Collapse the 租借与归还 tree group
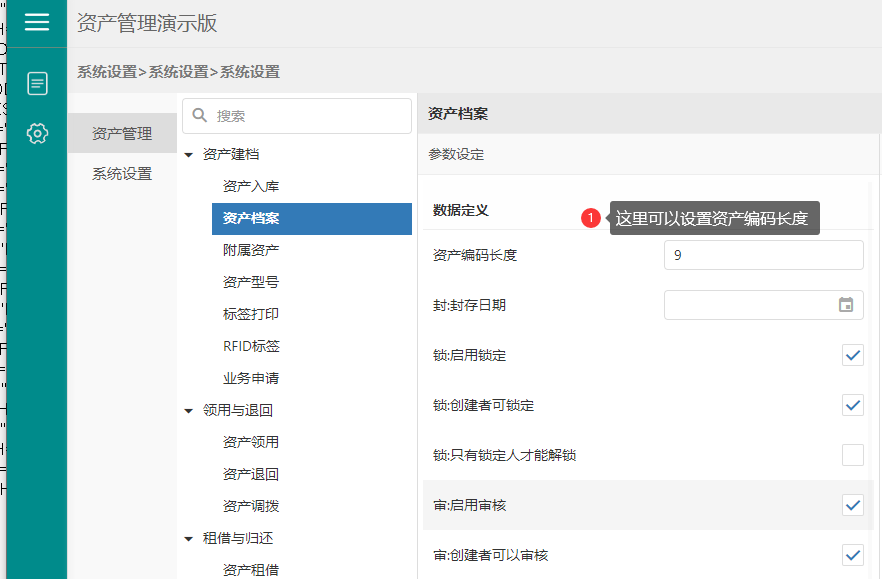The image size is (882, 579). 189,538
